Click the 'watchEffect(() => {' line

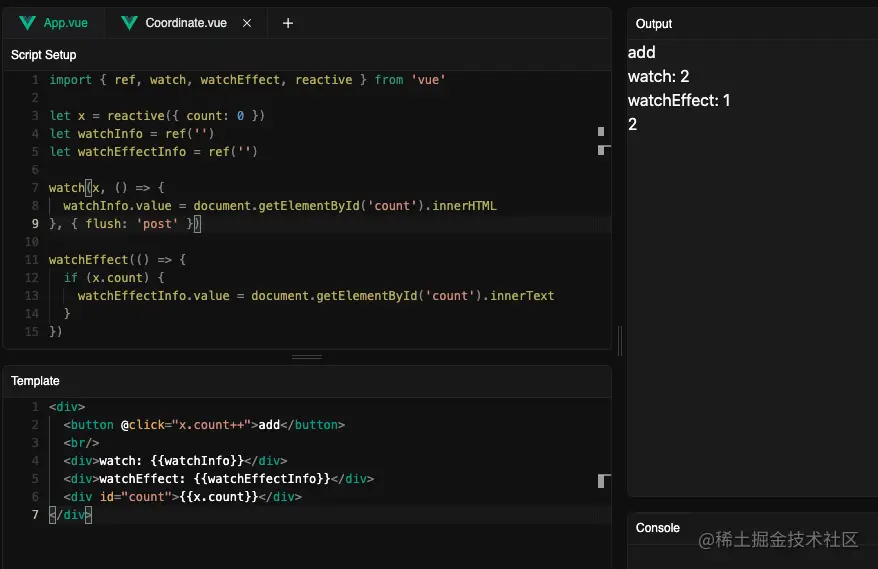(x=117, y=259)
